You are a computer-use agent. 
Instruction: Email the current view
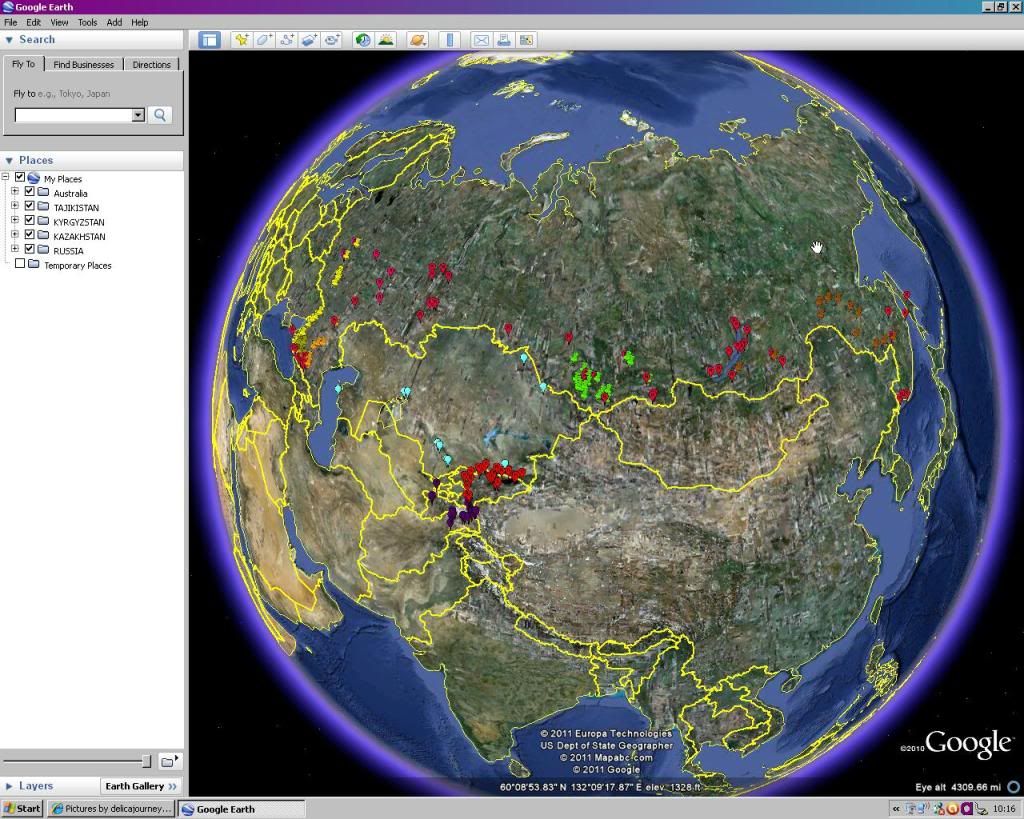481,40
